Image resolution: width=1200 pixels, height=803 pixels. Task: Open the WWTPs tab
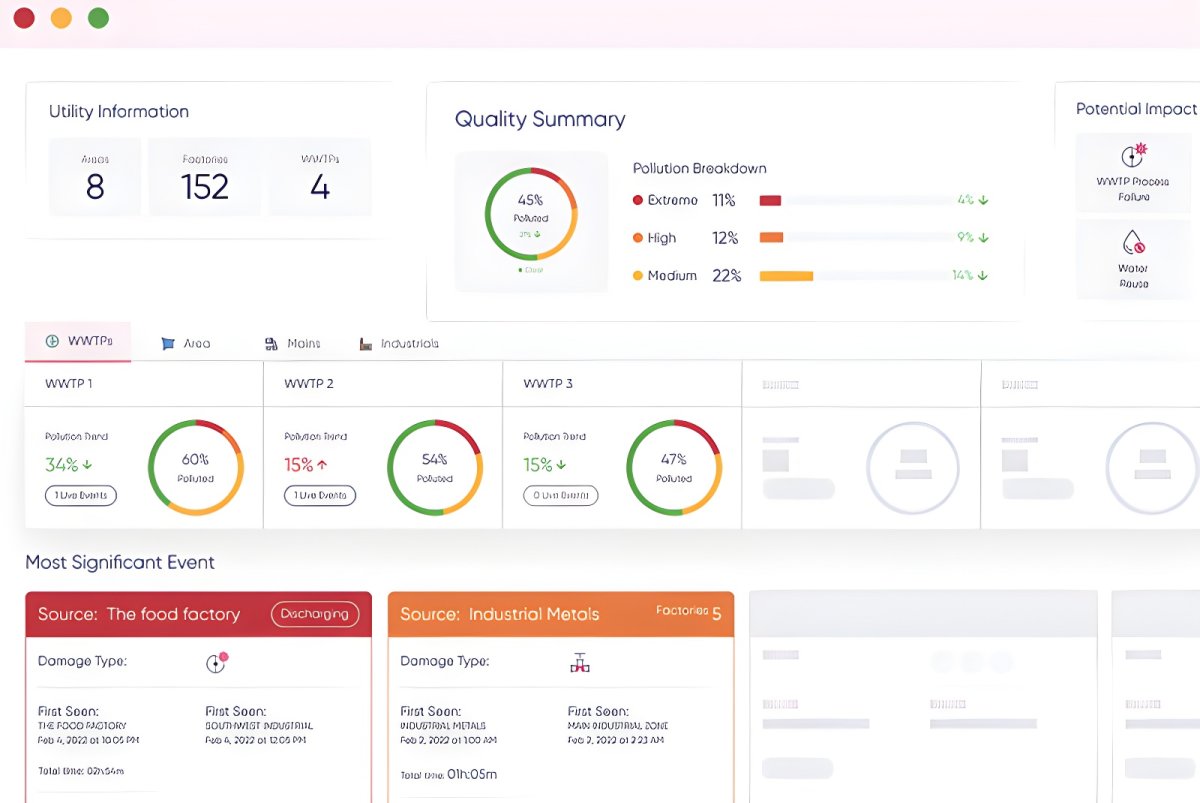point(79,342)
